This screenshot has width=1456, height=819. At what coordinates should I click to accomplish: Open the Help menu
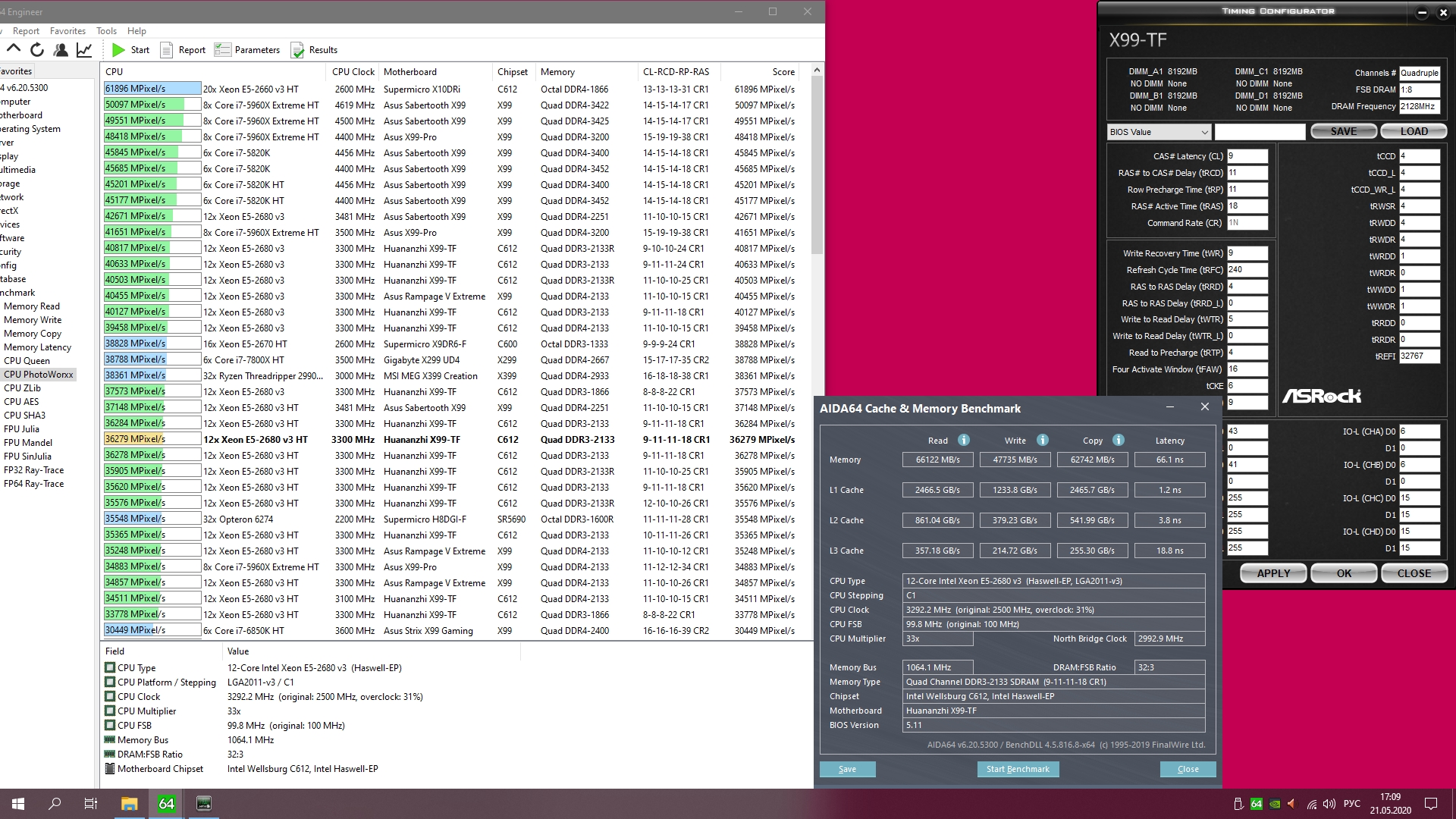click(x=136, y=31)
